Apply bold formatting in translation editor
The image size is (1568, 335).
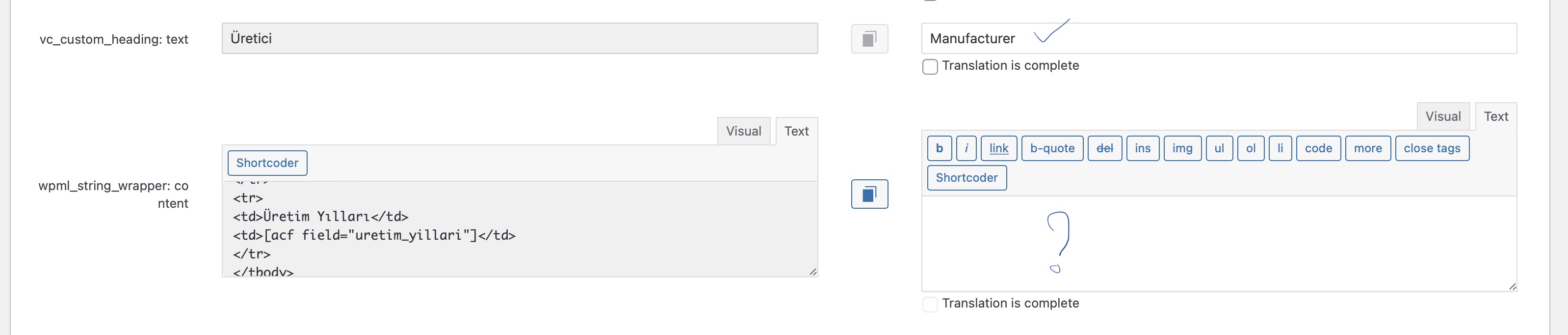coord(939,148)
